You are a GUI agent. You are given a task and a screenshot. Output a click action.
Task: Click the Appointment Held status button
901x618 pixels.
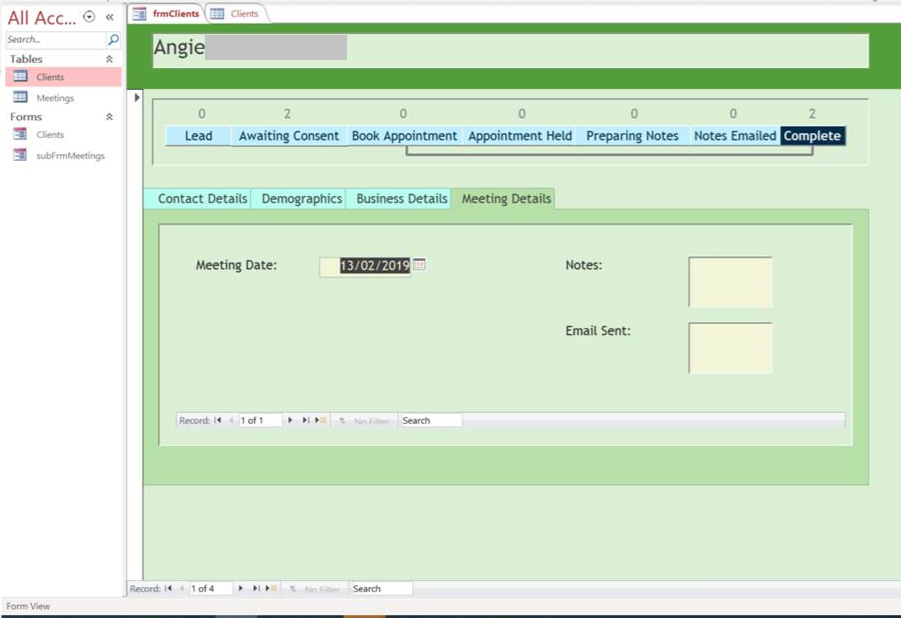click(520, 136)
